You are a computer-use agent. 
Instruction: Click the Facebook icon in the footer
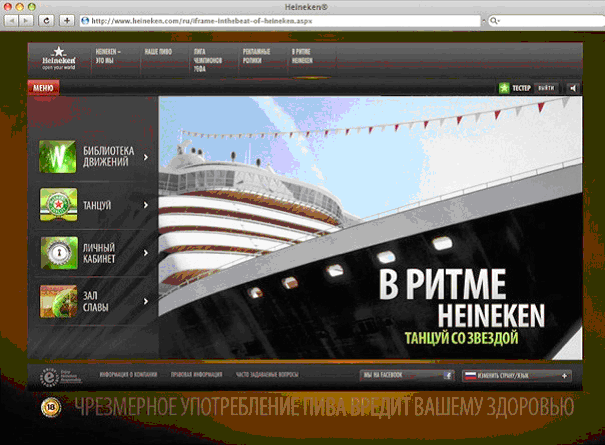448,375
